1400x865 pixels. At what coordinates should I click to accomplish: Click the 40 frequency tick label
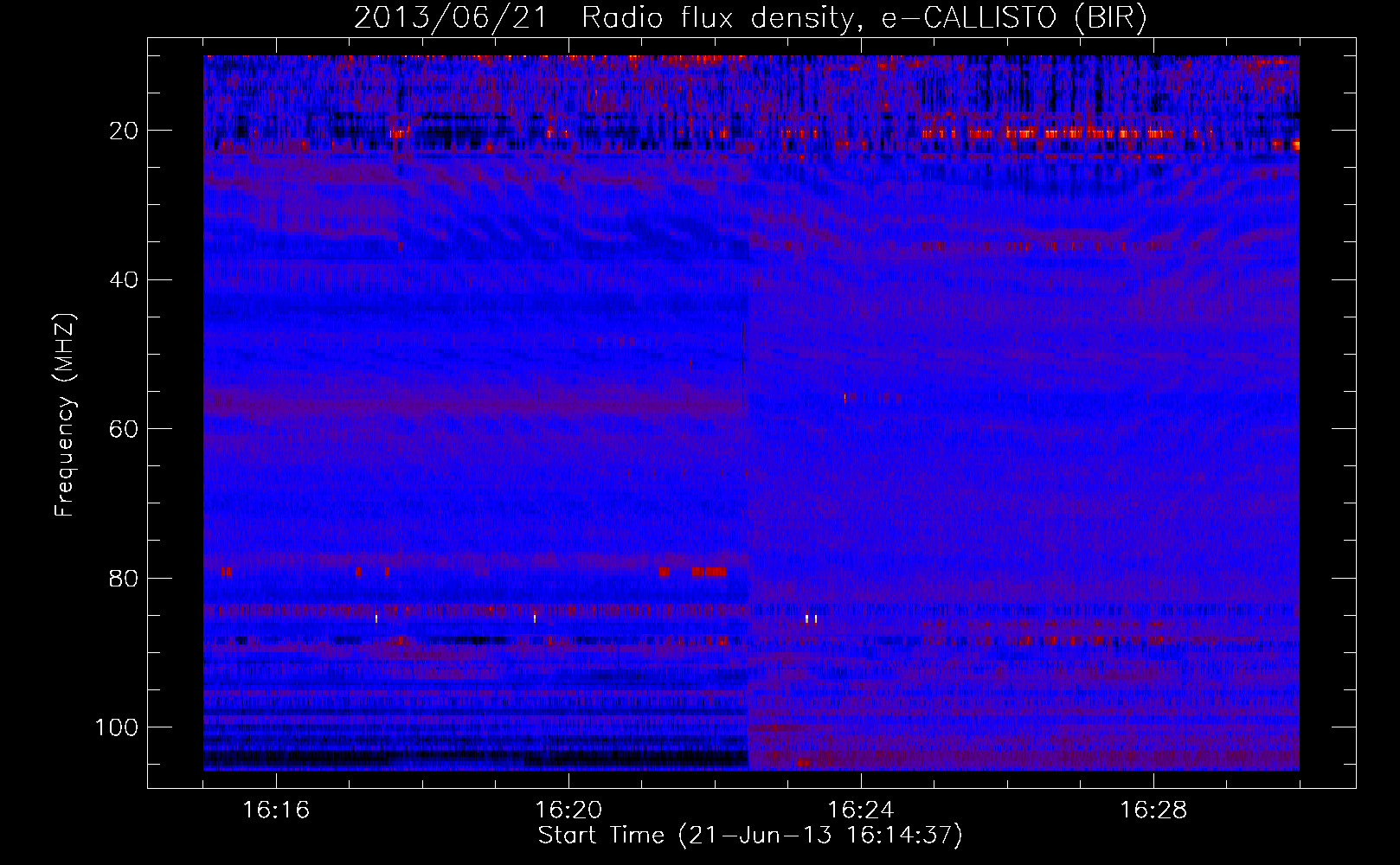coord(125,280)
